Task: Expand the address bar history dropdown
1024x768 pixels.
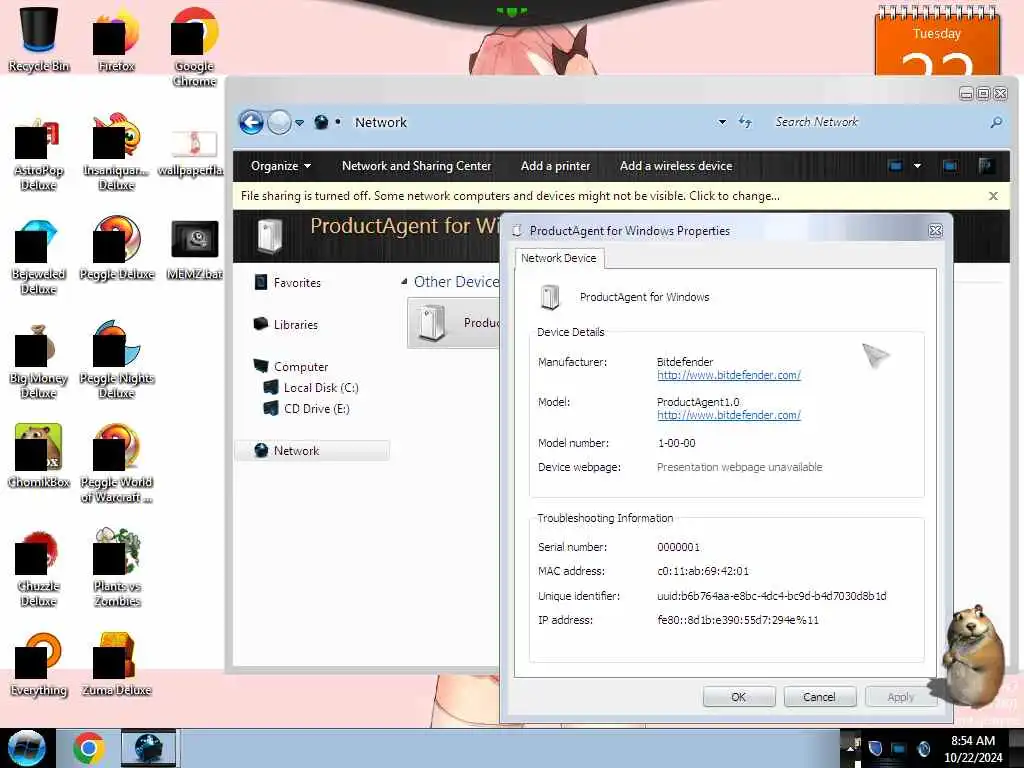Action: pos(722,122)
